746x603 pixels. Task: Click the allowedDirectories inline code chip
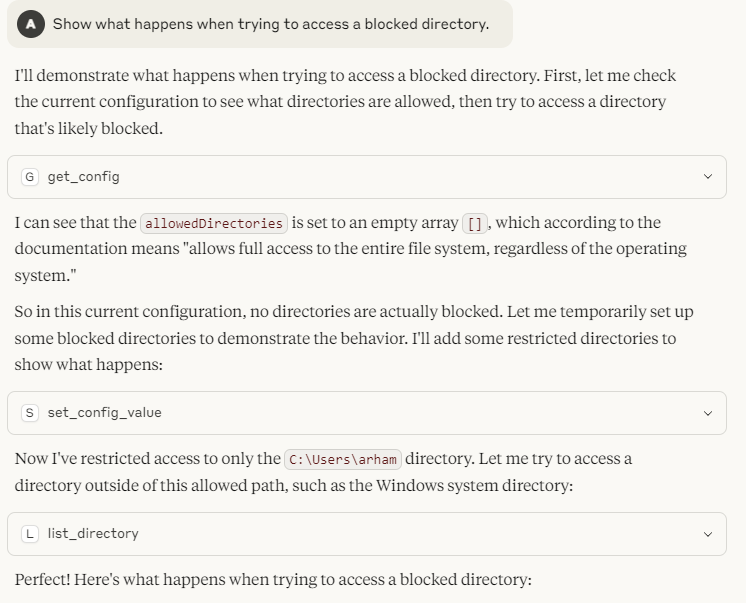pyautogui.click(x=214, y=223)
